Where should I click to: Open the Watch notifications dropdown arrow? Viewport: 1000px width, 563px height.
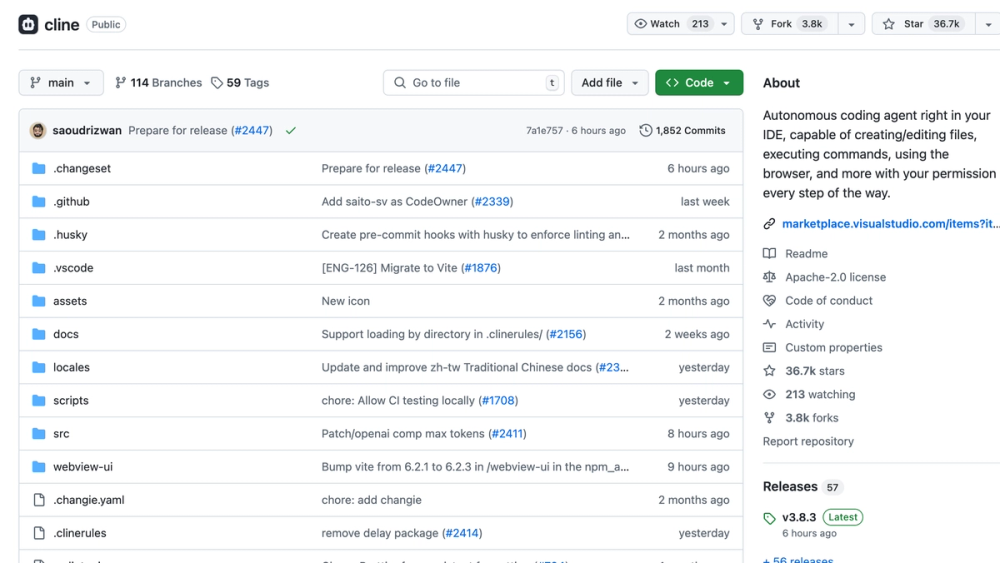pos(724,24)
